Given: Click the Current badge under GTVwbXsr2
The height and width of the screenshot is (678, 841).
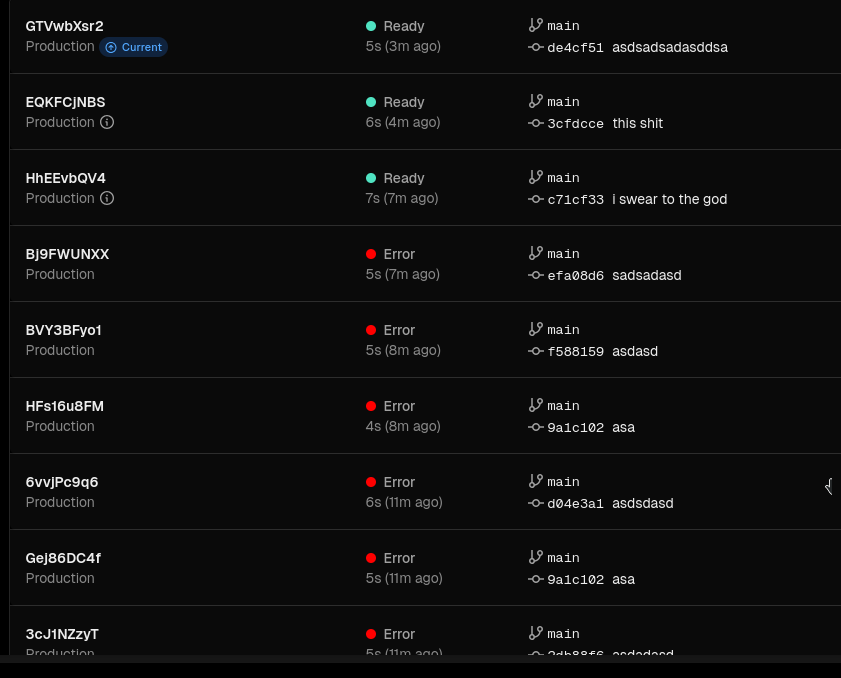Looking at the screenshot, I should click(133, 47).
